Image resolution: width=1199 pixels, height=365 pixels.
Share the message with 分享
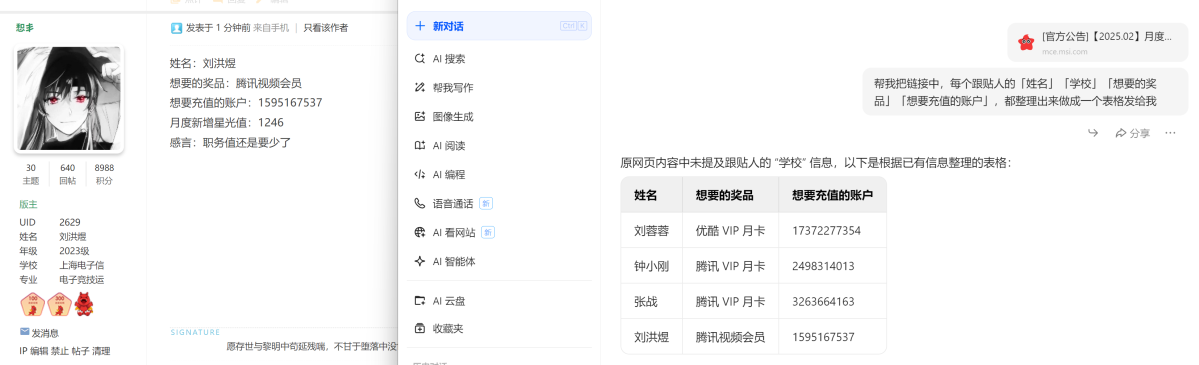1132,133
